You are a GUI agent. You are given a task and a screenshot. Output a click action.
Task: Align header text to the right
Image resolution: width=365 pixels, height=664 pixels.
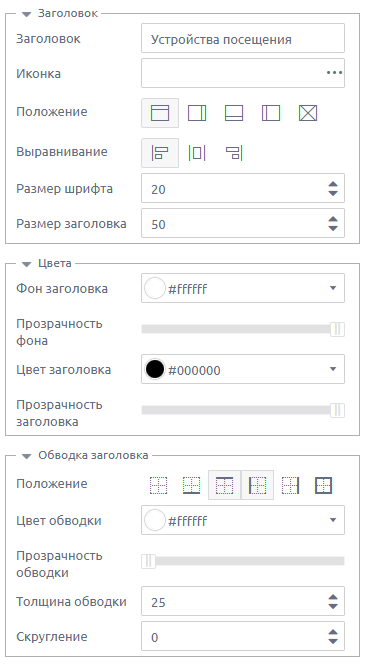coord(234,153)
